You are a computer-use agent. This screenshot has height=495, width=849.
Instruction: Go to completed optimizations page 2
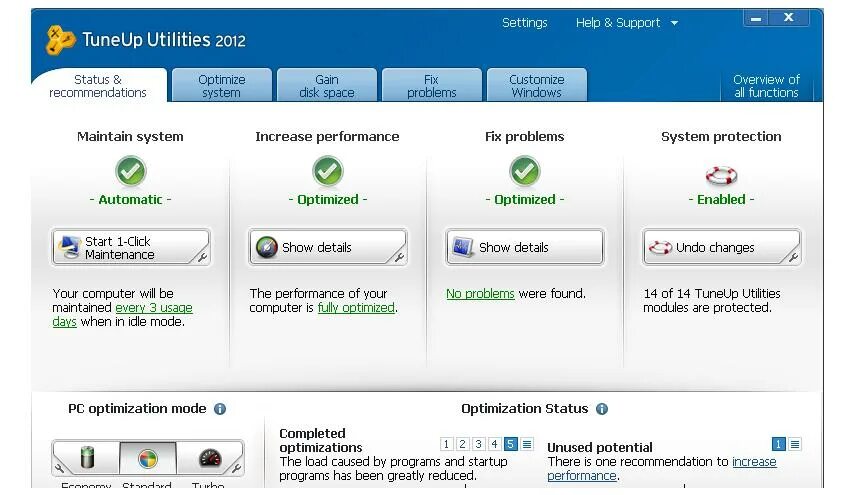pyautogui.click(x=462, y=444)
